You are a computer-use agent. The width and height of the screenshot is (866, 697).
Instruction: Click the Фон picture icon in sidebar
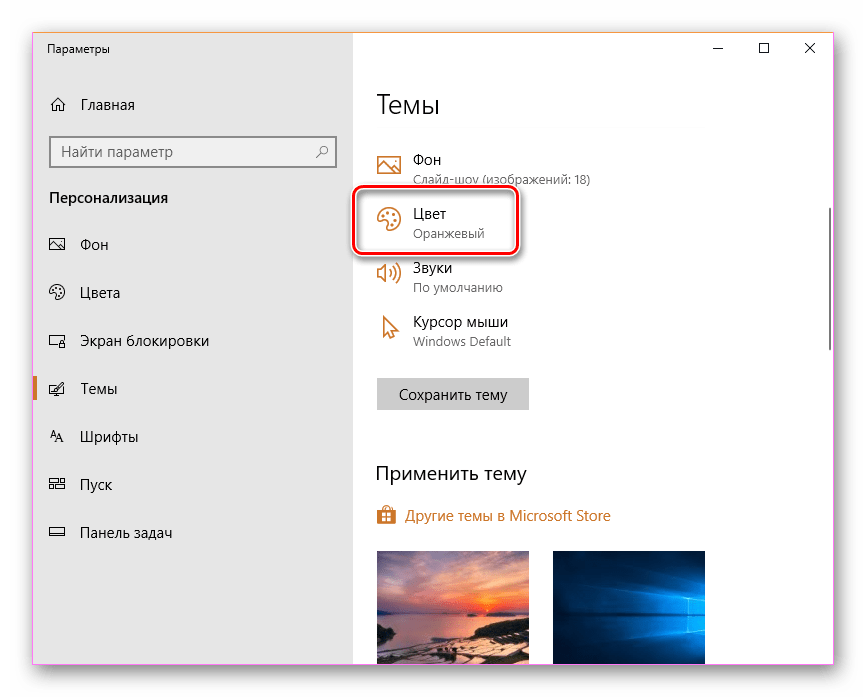point(58,245)
